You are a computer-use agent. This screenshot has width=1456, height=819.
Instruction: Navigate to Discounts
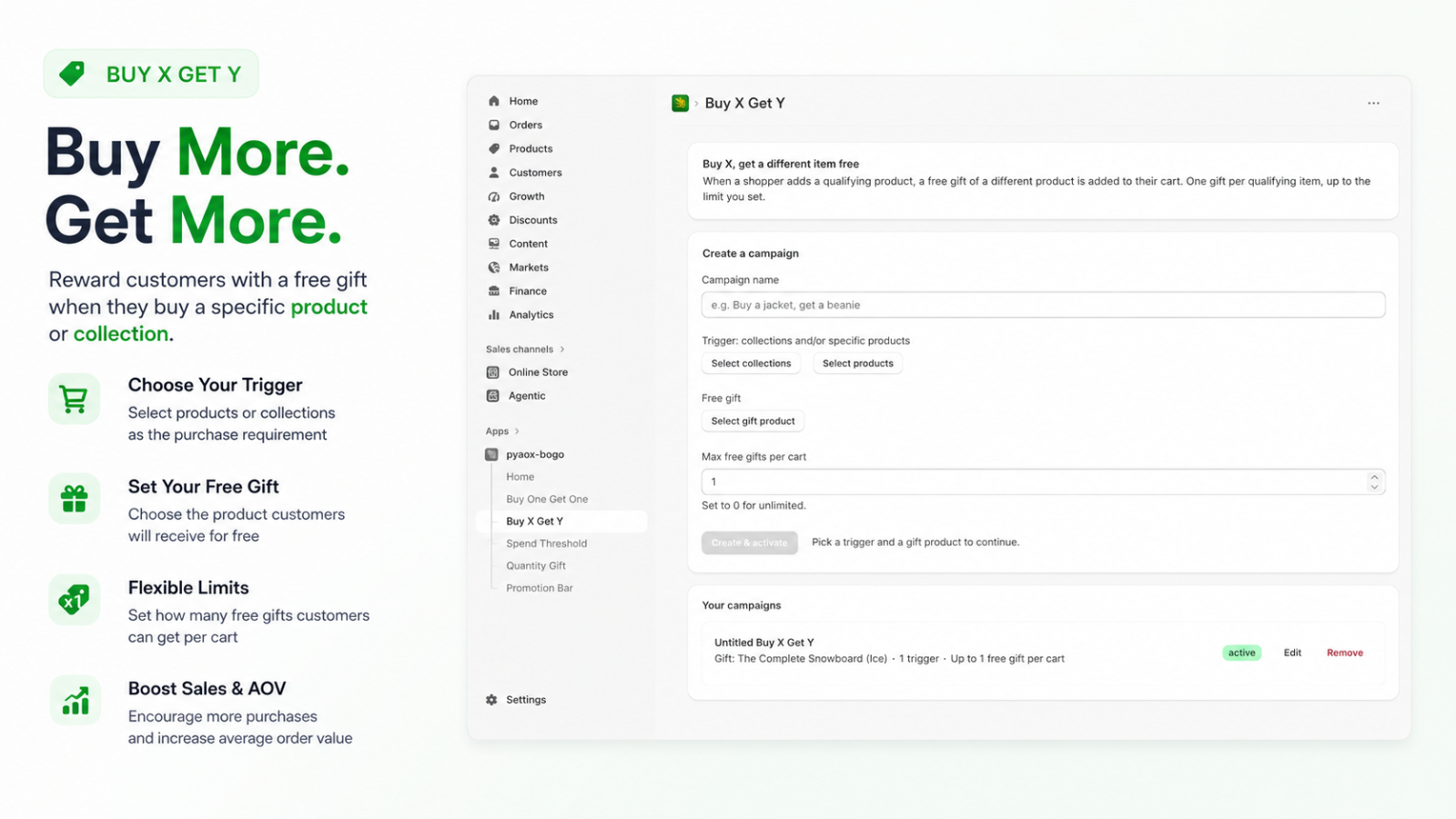tap(533, 220)
